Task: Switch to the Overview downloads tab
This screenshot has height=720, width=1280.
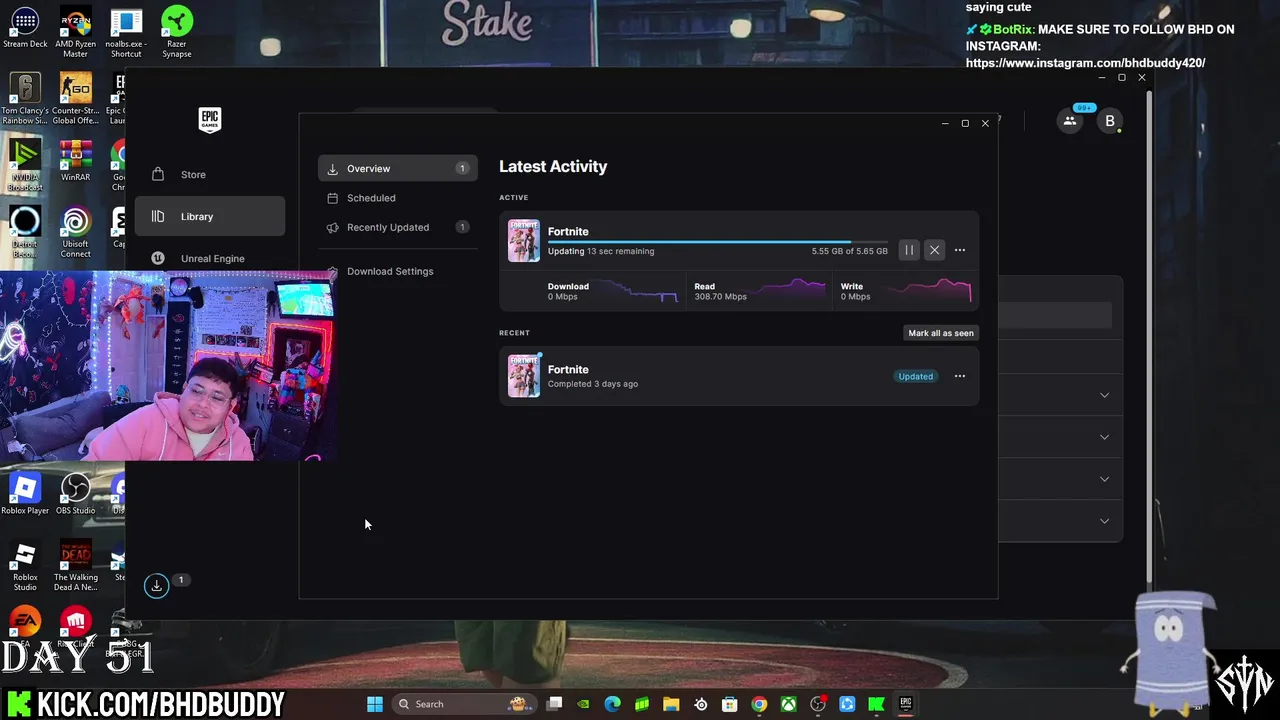Action: click(x=398, y=168)
